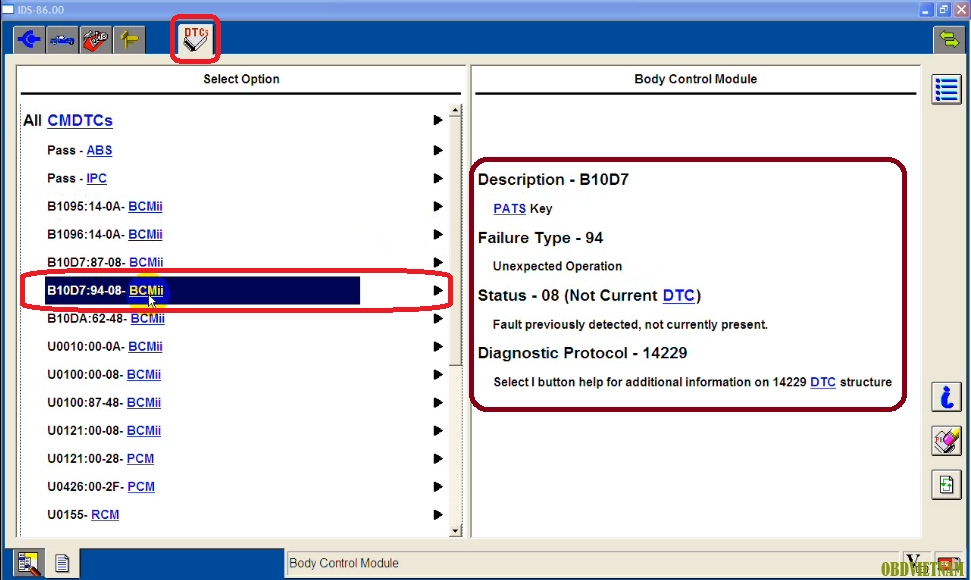The width and height of the screenshot is (971, 580).
Task: Select the U0100:87-48 text
Action: pyautogui.click(x=83, y=402)
